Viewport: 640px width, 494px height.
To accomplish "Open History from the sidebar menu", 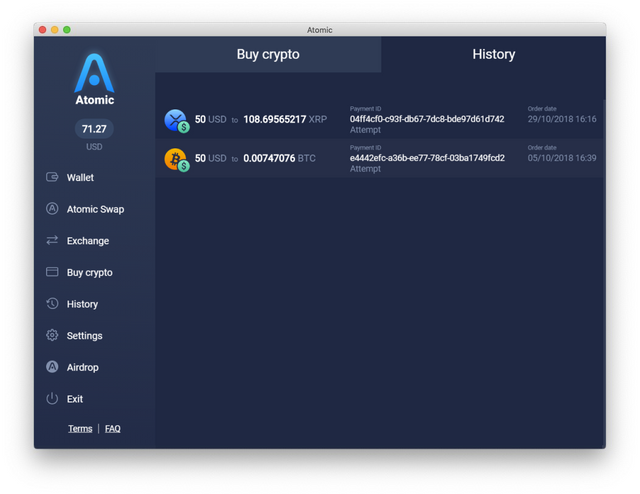I will (82, 304).
